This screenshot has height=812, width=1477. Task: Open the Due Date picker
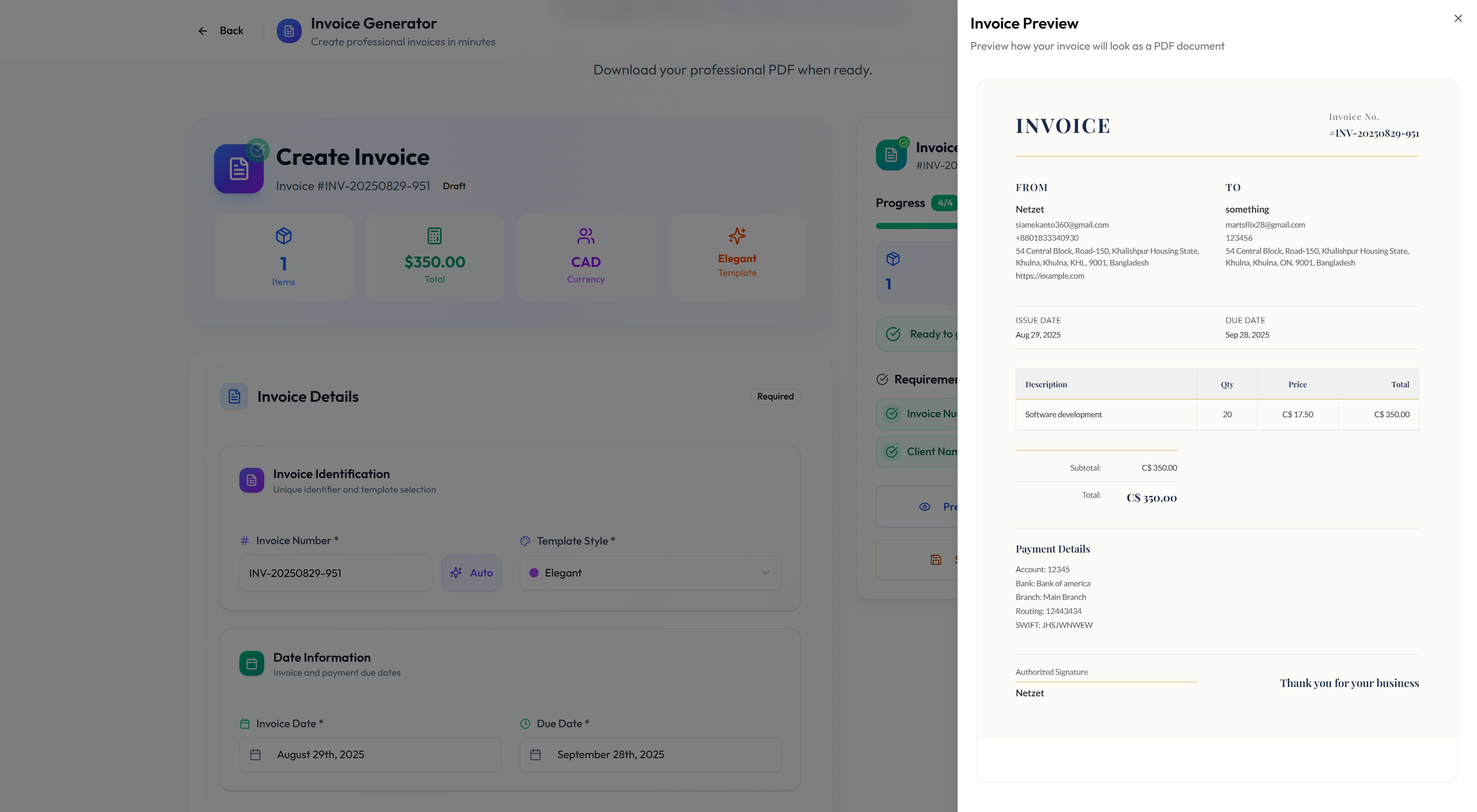pos(650,755)
